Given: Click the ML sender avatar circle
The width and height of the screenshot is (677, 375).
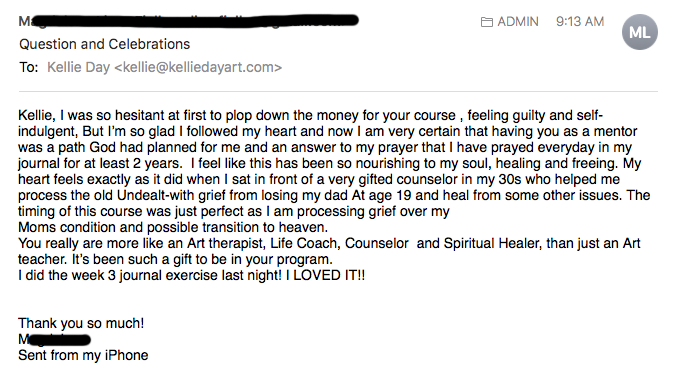Looking at the screenshot, I should pos(639,32).
